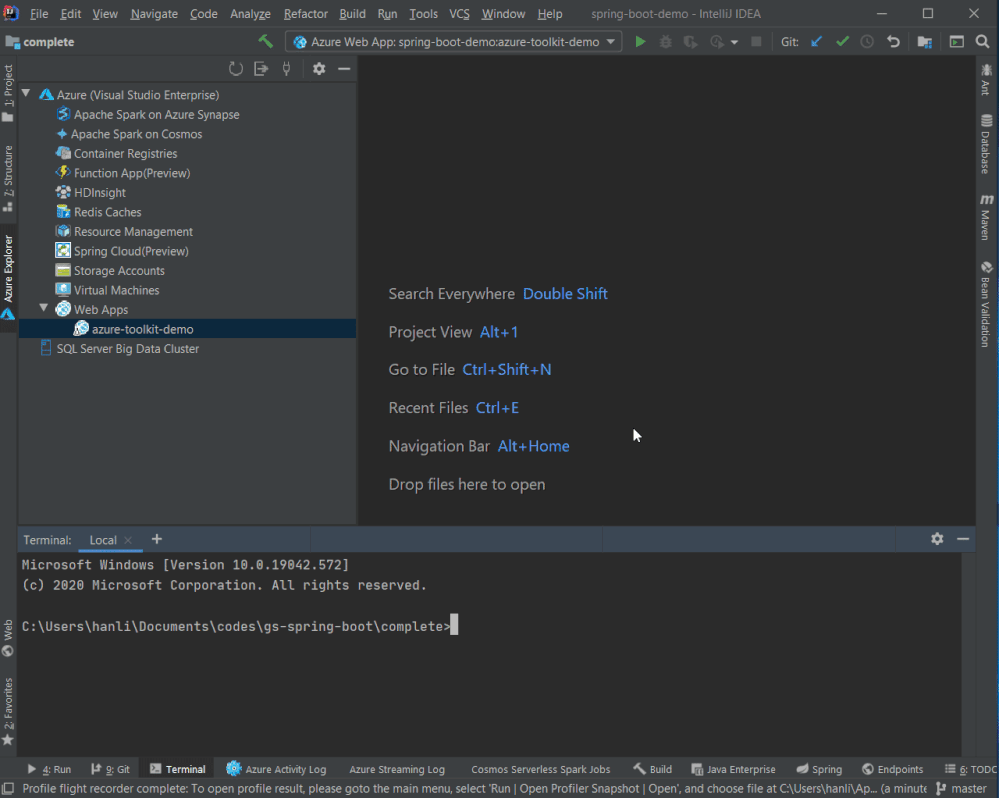Select Apache Spark on Cosmos
Image resolution: width=999 pixels, height=798 pixels.
pos(136,134)
